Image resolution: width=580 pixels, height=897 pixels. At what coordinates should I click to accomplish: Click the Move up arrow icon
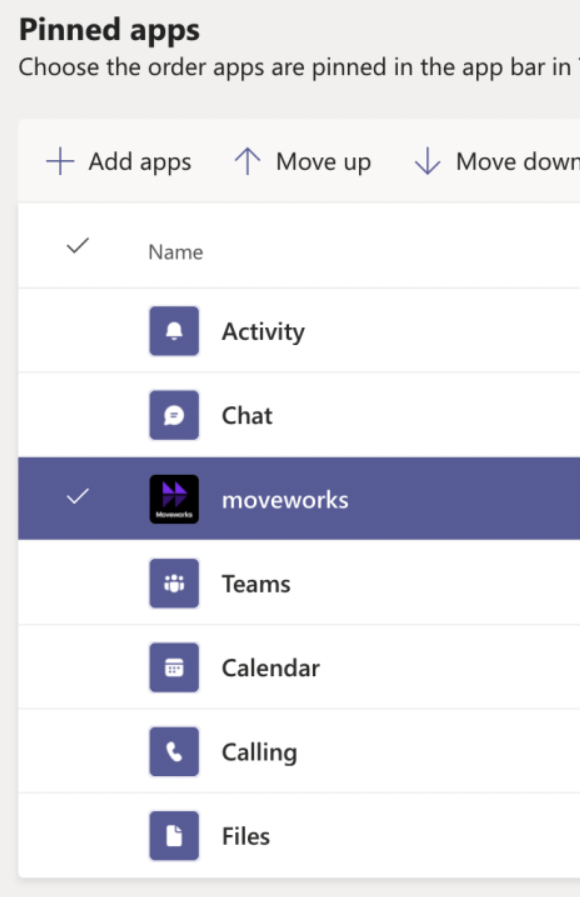247,161
